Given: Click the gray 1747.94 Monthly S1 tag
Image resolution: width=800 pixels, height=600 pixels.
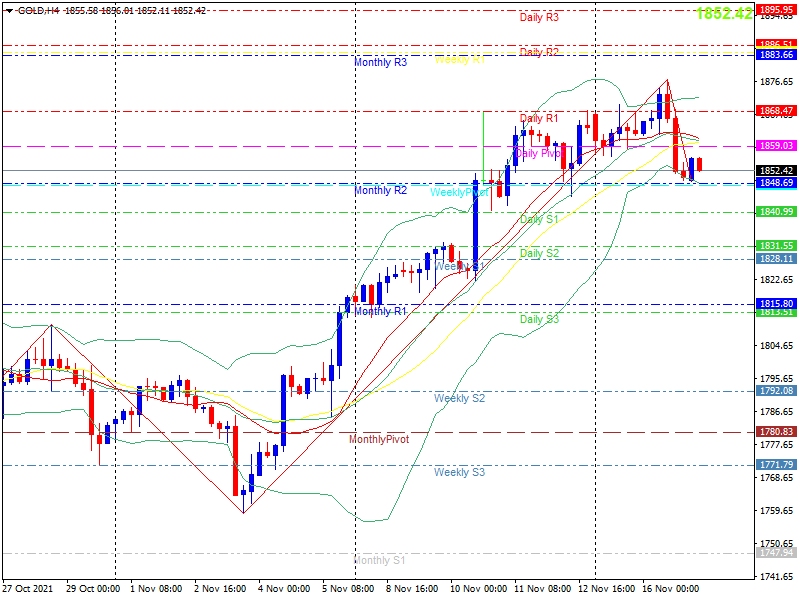Looking at the screenshot, I should coord(776,553).
